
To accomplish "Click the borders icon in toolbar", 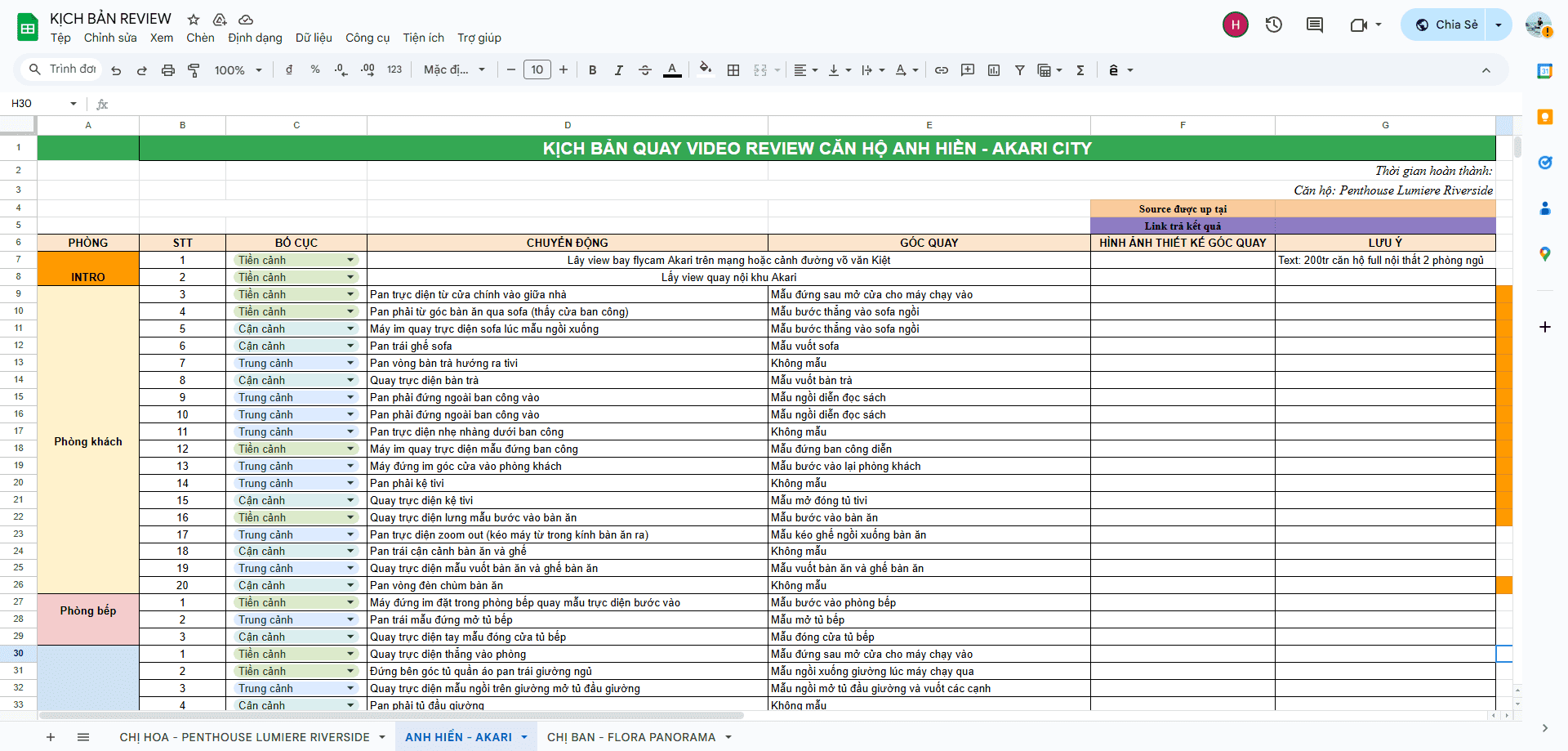I will click(x=733, y=70).
